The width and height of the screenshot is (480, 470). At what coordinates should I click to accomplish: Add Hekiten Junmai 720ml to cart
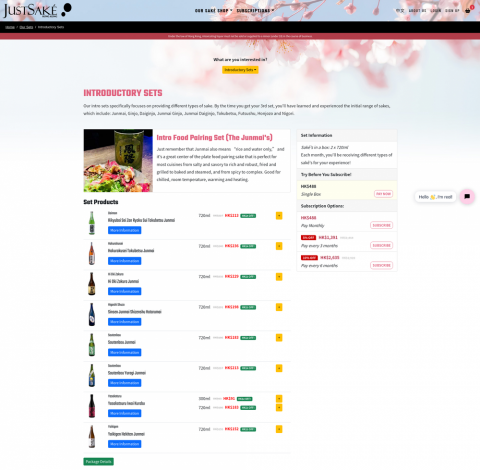(279, 429)
